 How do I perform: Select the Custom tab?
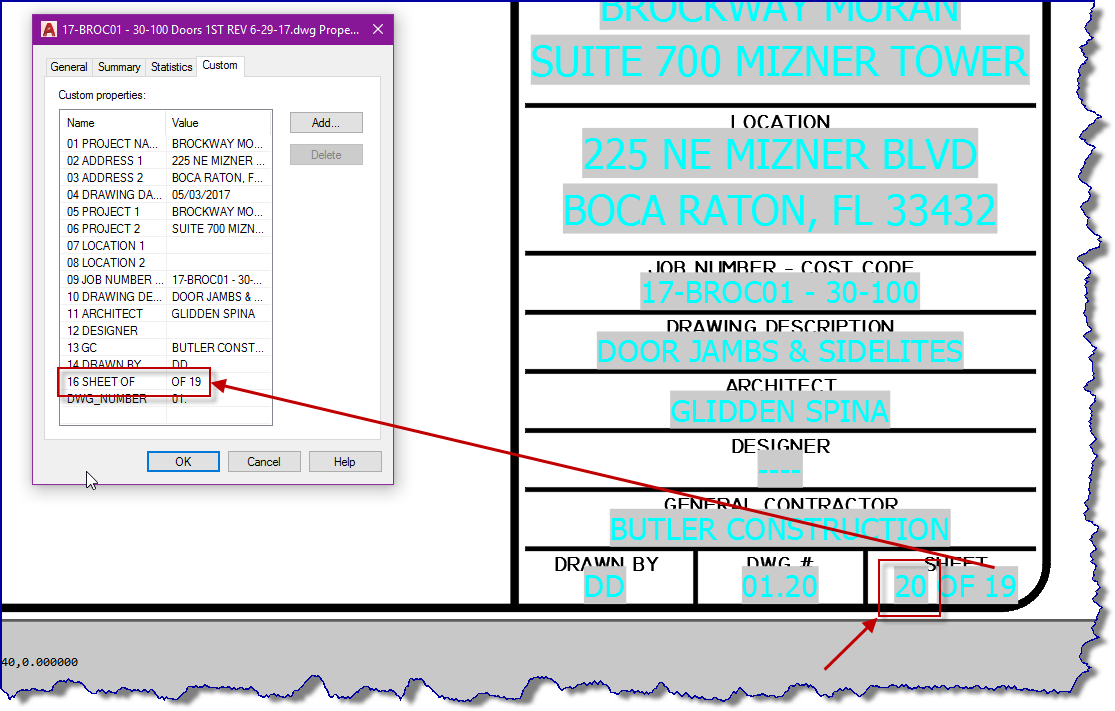click(x=220, y=65)
